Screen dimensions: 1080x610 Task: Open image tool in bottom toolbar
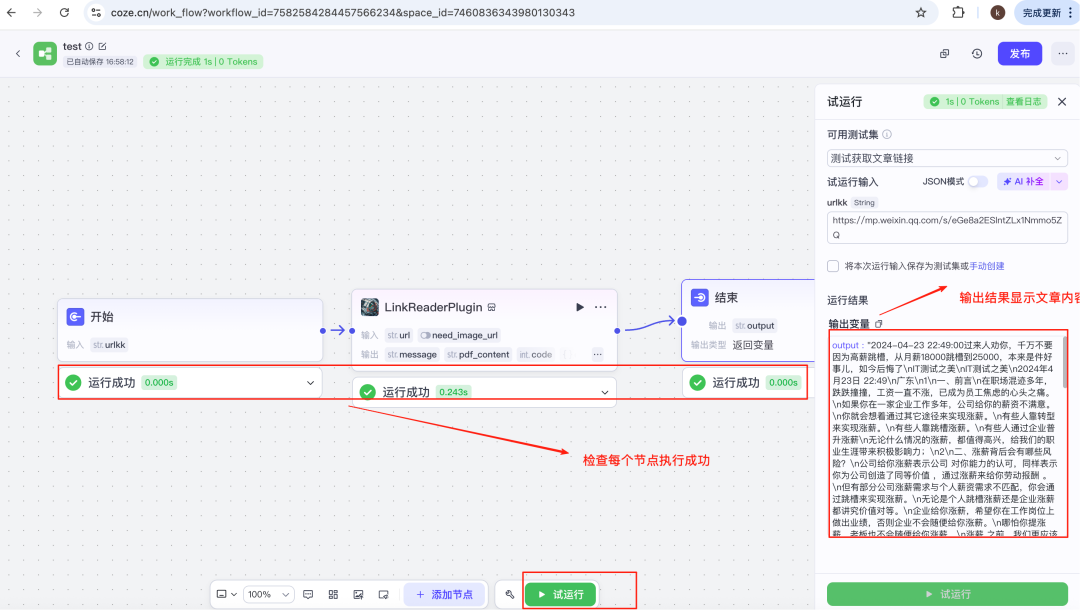pyautogui.click(x=358, y=594)
